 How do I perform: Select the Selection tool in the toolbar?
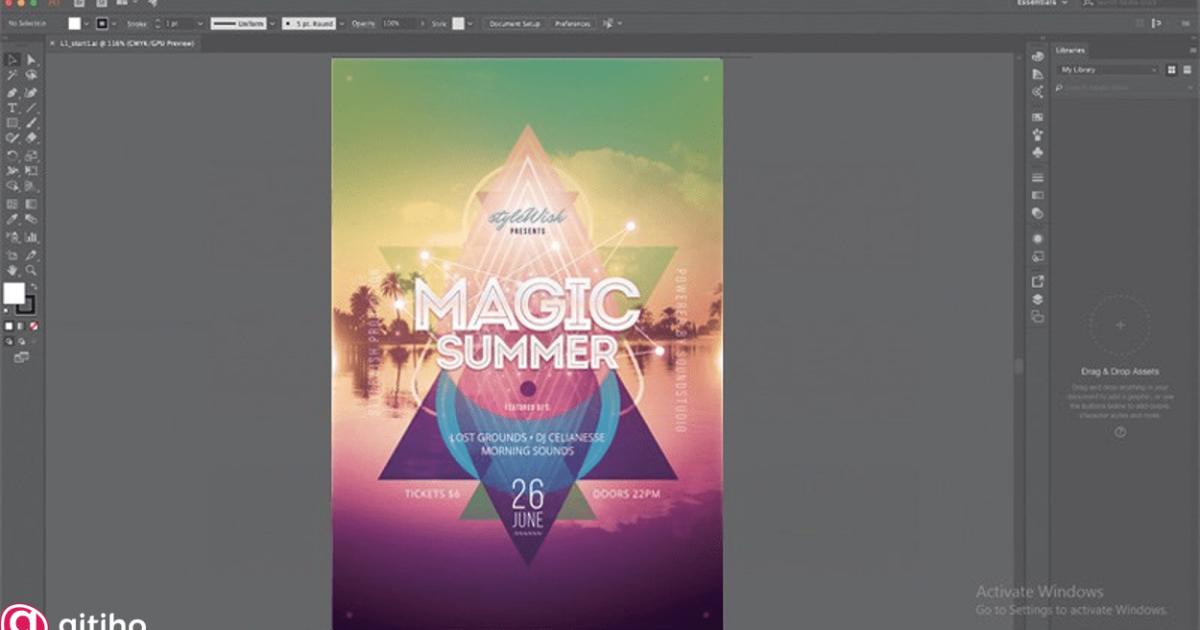12,59
